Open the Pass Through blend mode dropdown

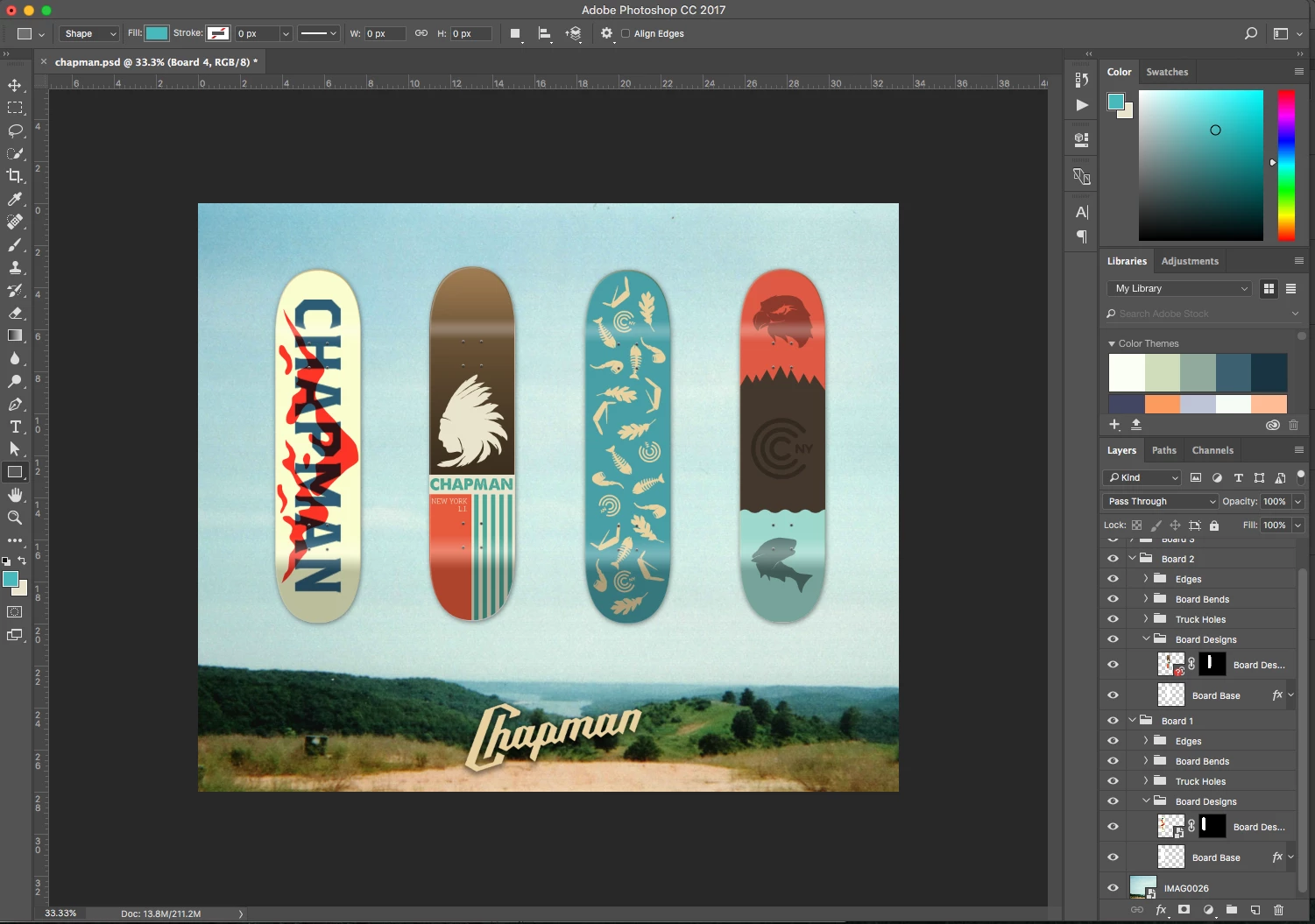point(1160,501)
